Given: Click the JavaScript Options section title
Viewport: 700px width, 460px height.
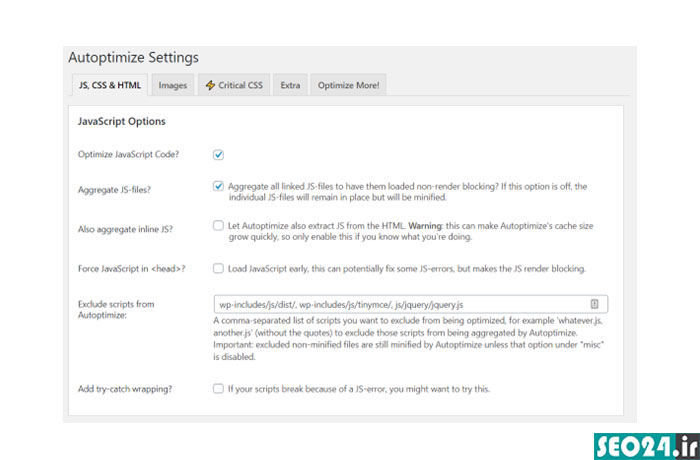Looking at the screenshot, I should coord(121,121).
